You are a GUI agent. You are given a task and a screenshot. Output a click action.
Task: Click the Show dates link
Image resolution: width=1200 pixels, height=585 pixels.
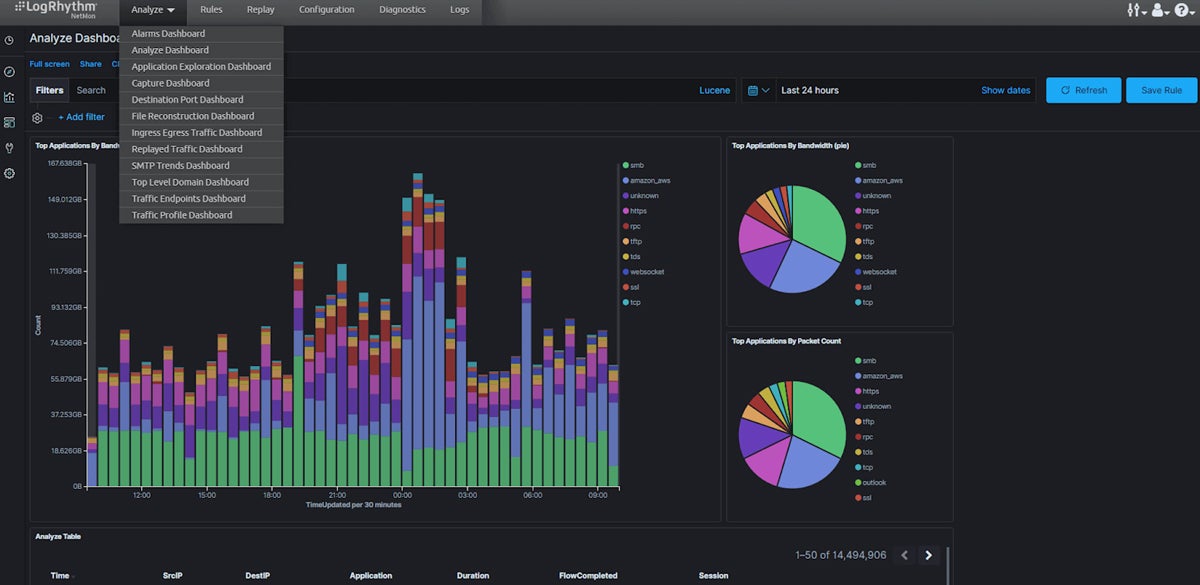click(x=1005, y=90)
